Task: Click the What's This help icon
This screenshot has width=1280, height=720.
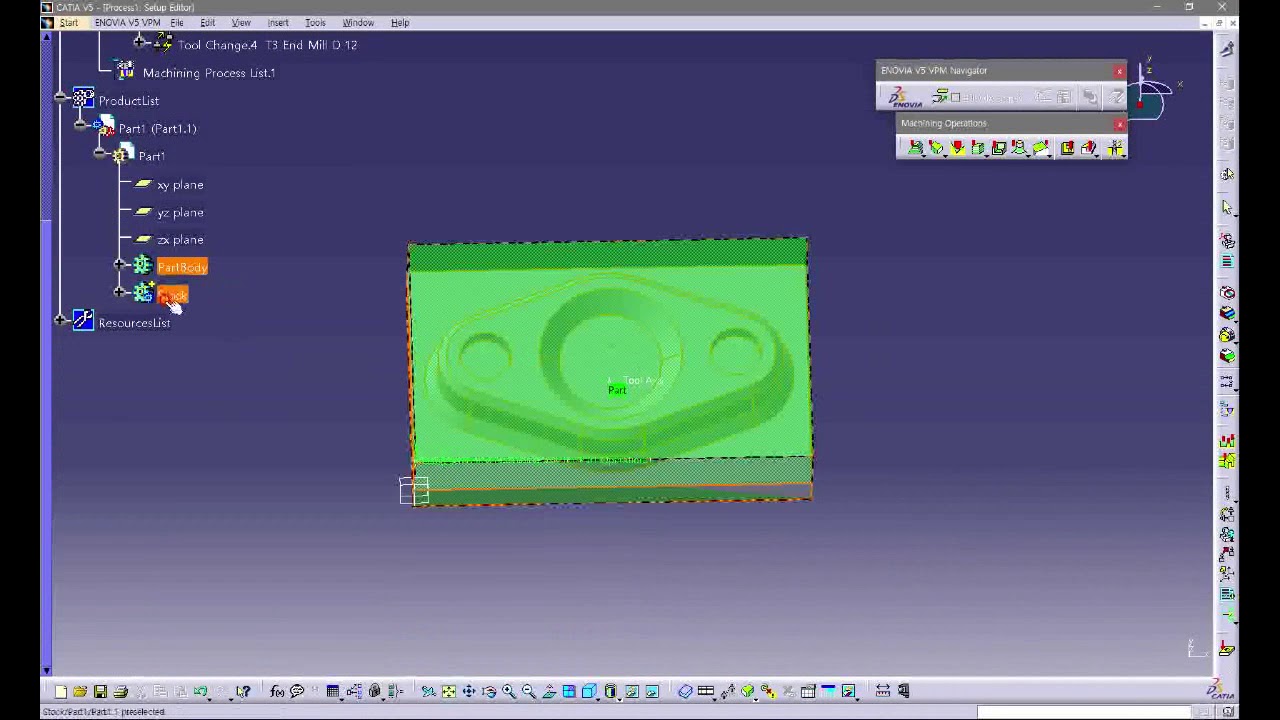Action: coord(243,691)
